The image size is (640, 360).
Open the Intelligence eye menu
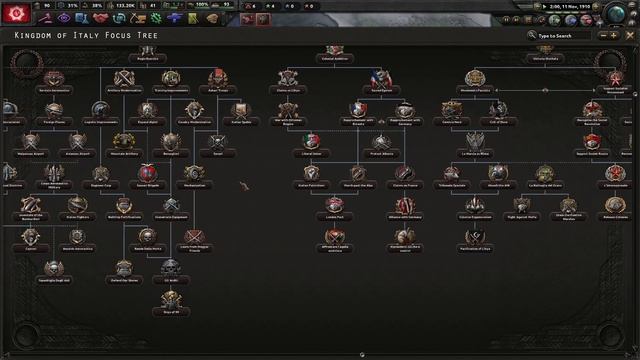click(64, 18)
